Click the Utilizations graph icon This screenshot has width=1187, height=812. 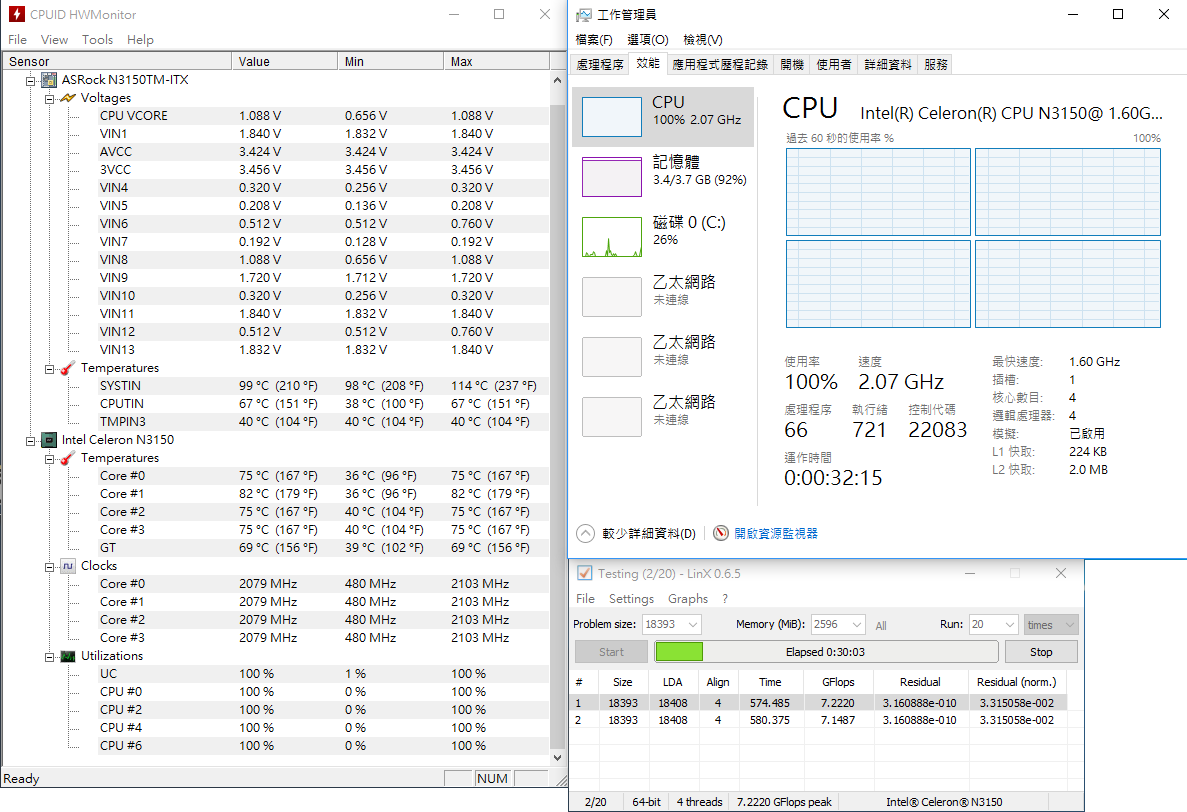point(68,656)
